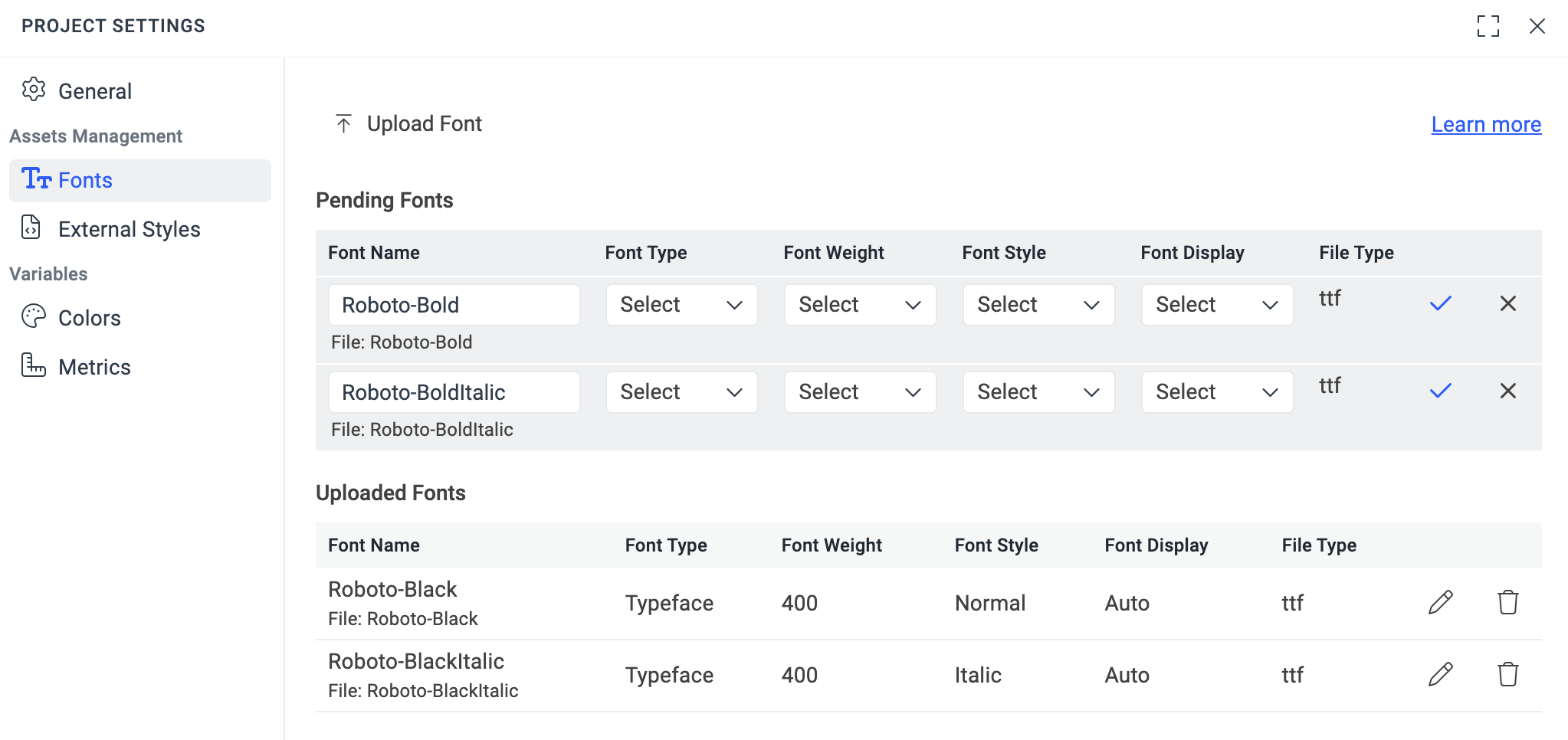Remove the Roboto-BoldItalic pending font

click(1508, 391)
